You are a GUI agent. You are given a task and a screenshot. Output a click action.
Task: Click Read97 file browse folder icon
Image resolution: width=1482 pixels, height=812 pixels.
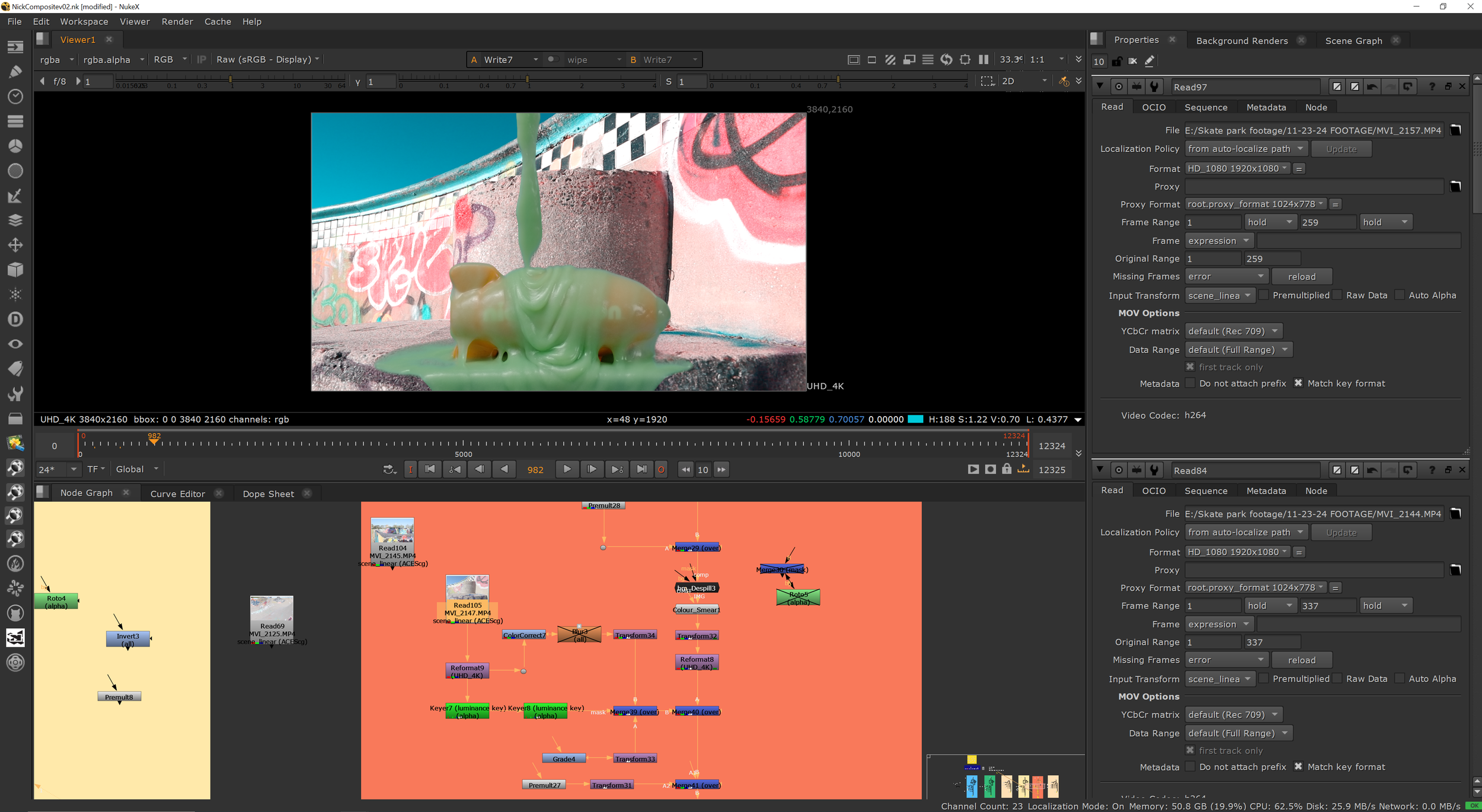coord(1455,130)
